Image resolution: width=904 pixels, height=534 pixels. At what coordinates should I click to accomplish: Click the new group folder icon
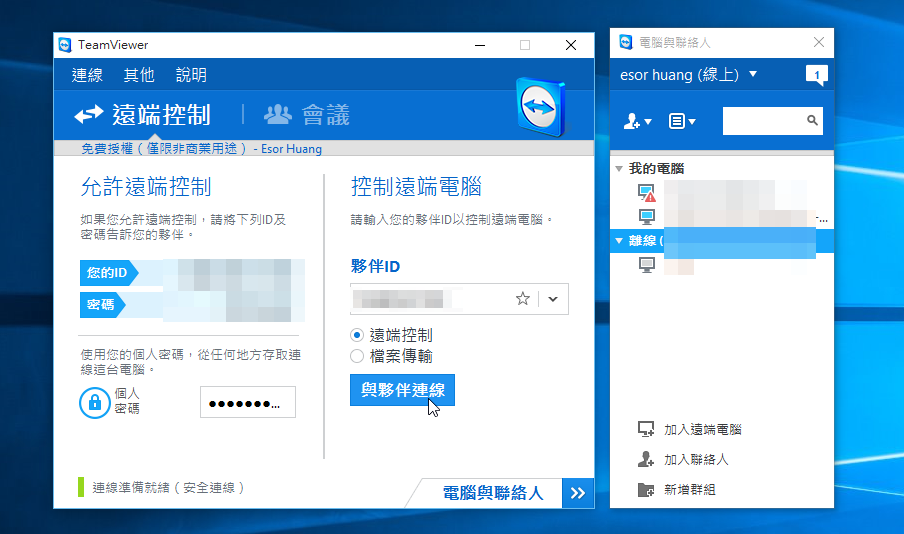[x=646, y=490]
